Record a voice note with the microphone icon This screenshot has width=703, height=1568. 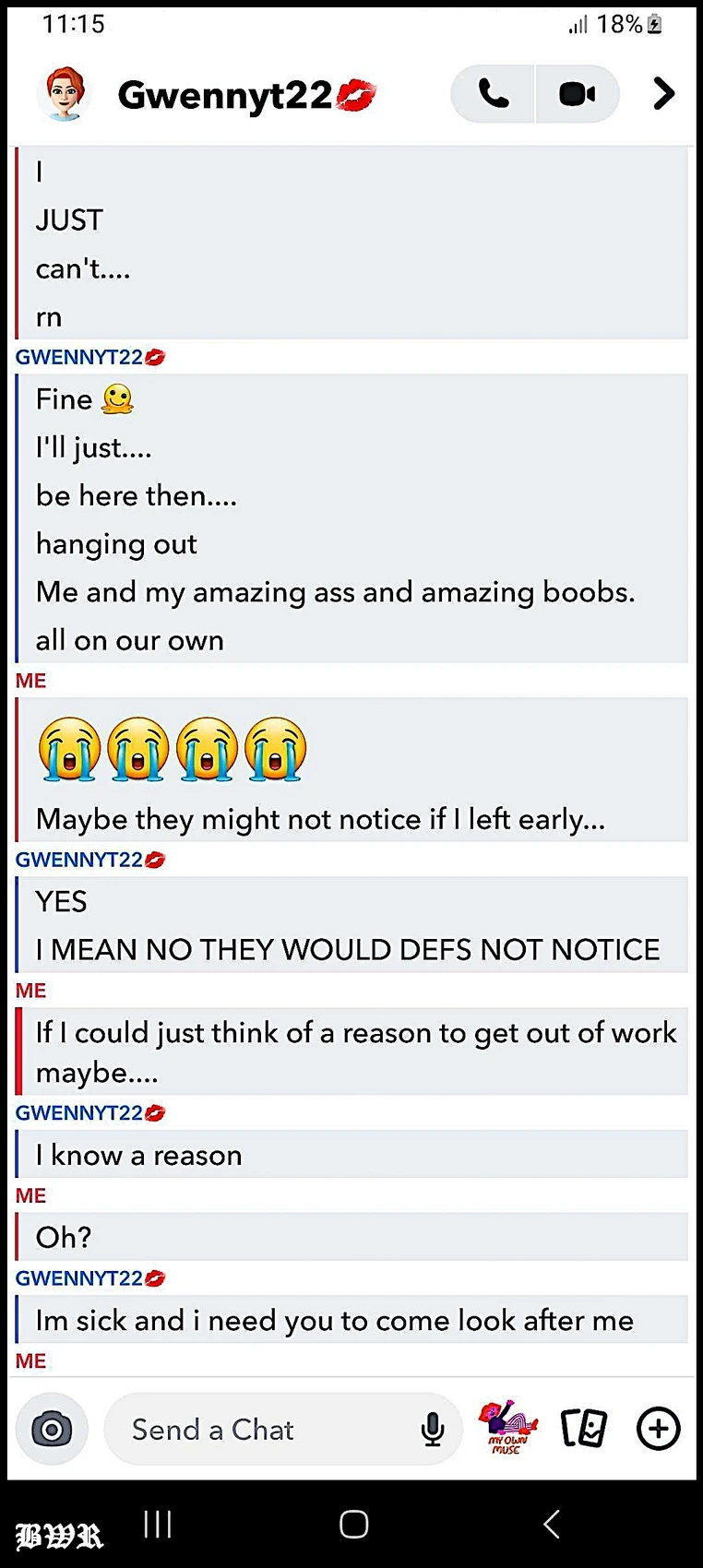(432, 1429)
